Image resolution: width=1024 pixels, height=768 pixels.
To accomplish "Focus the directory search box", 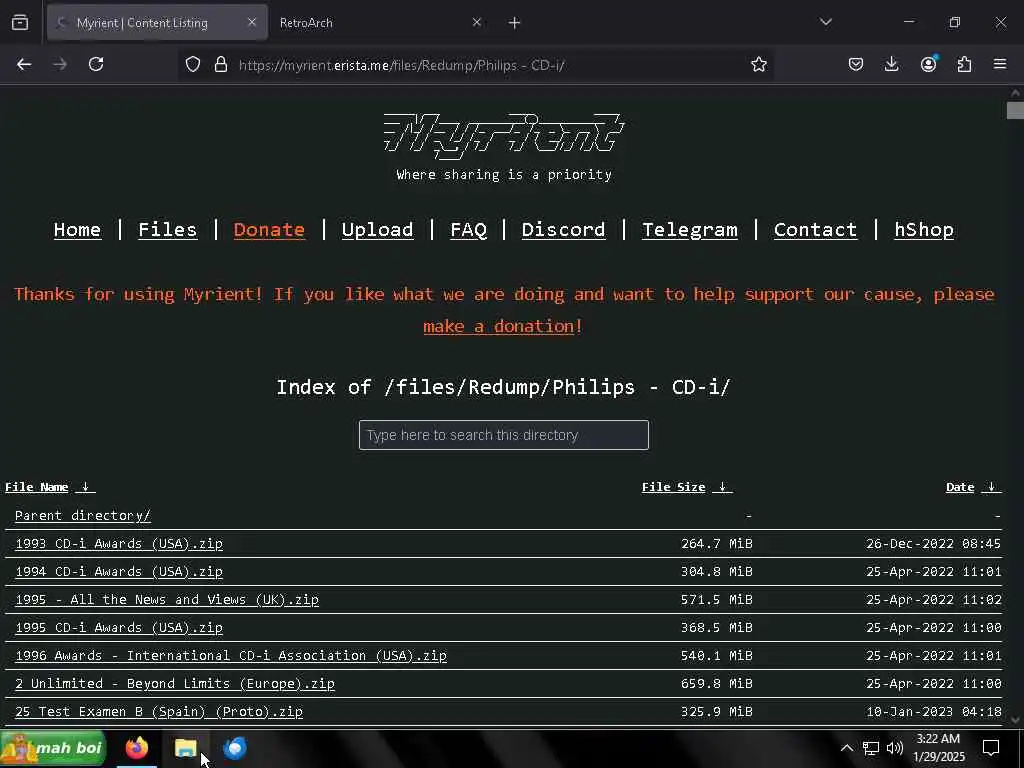I will coord(504,435).
